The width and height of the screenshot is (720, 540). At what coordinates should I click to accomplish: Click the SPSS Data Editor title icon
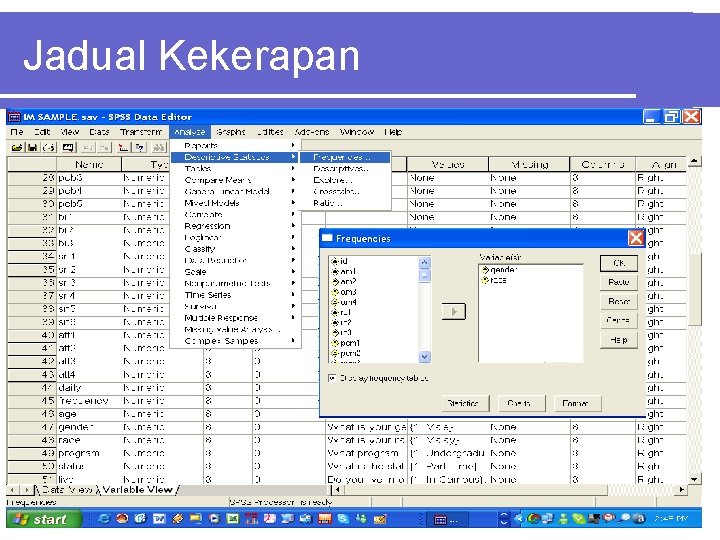tap(15, 117)
